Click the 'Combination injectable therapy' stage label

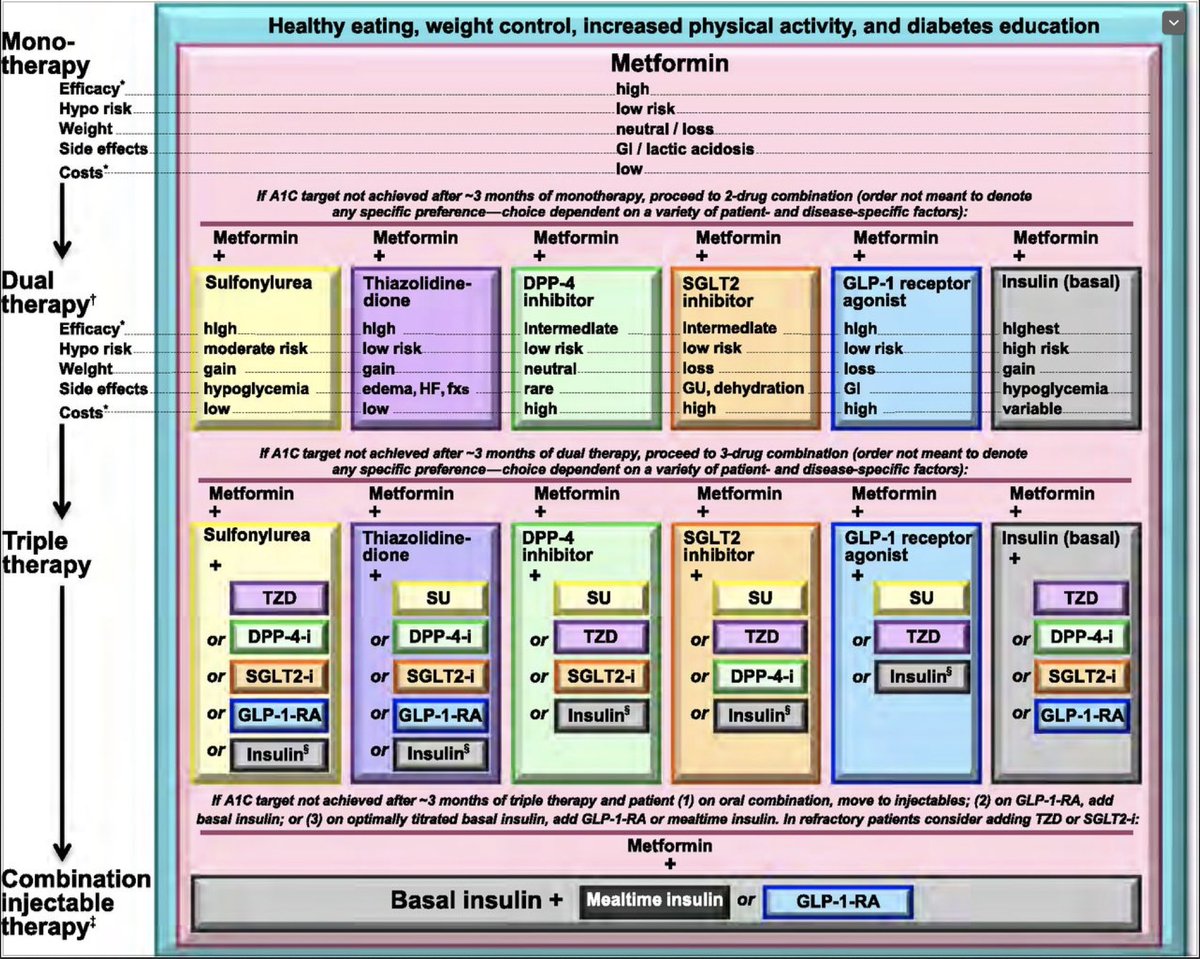[x=76, y=904]
